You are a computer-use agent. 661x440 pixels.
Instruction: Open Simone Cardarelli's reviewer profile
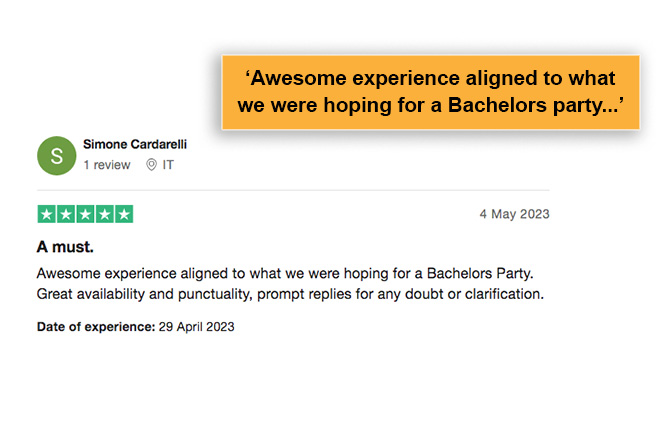(135, 144)
